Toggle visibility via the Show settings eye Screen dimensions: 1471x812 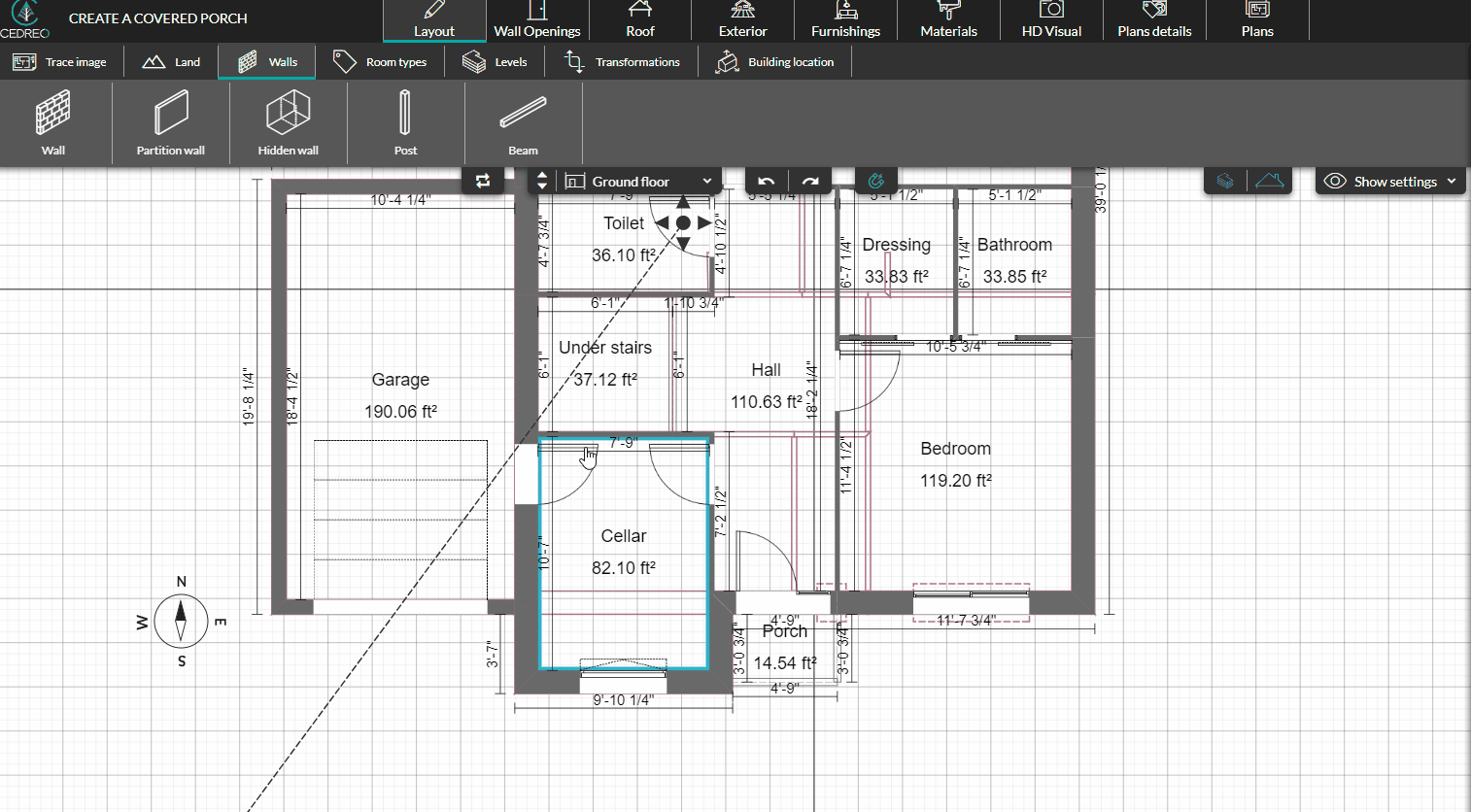coord(1335,181)
